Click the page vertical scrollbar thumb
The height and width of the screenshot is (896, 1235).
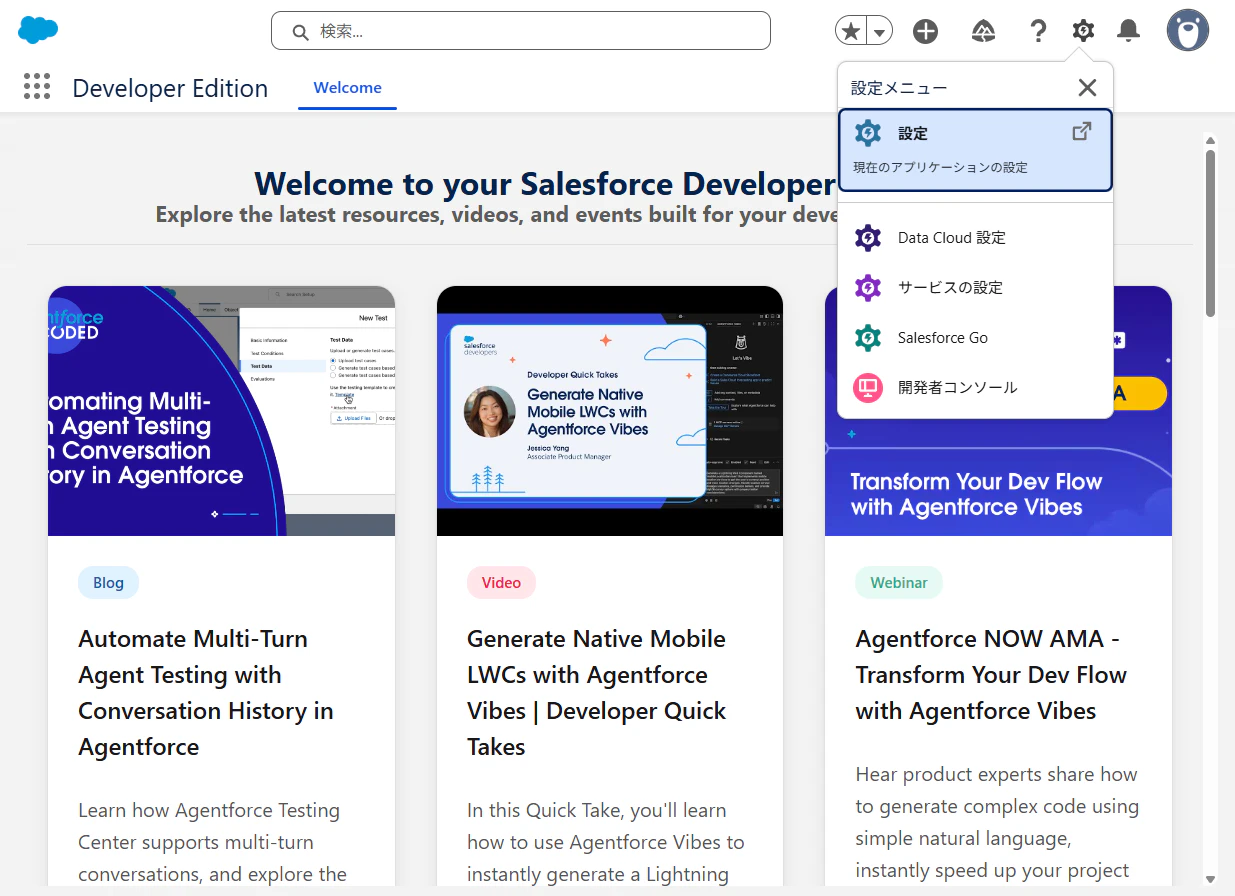tap(1210, 232)
